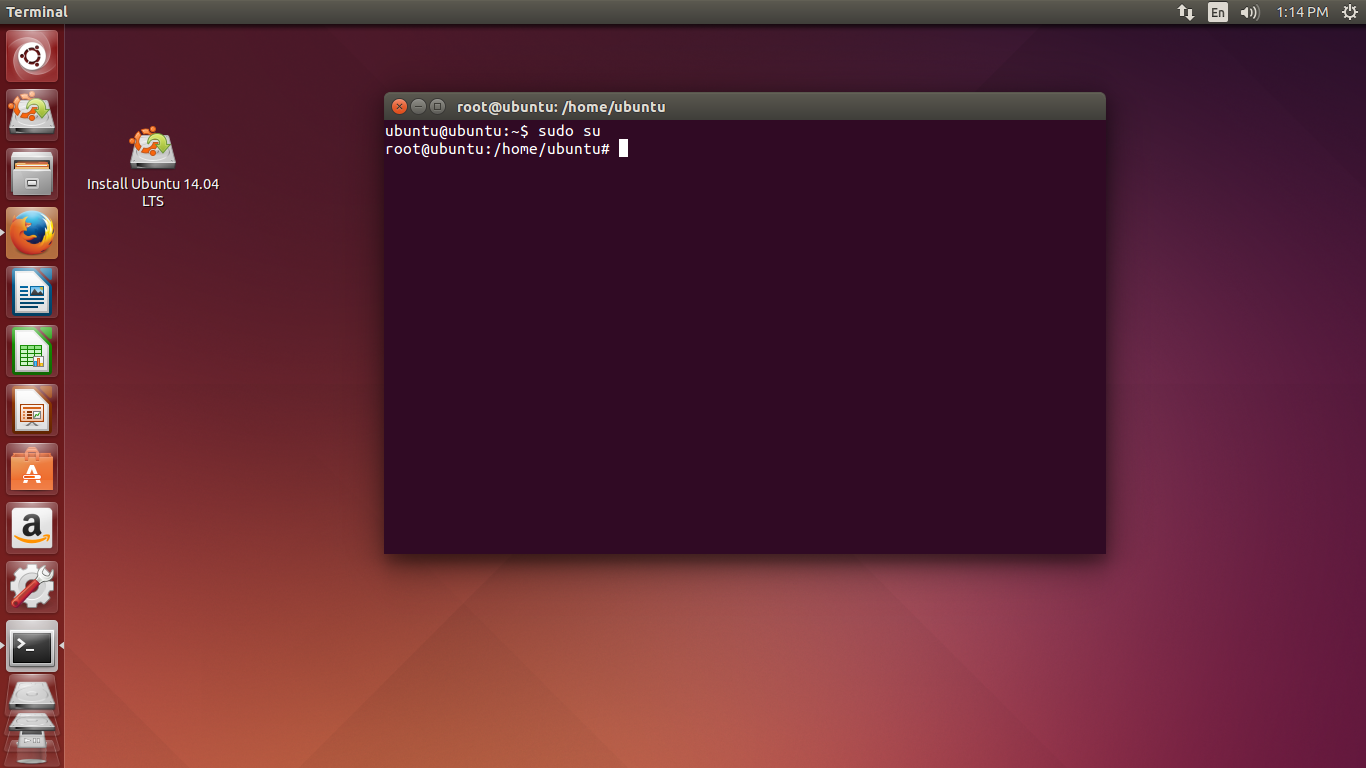Open the En keyboard layout indicator
Image resolution: width=1366 pixels, height=768 pixels.
[1217, 12]
